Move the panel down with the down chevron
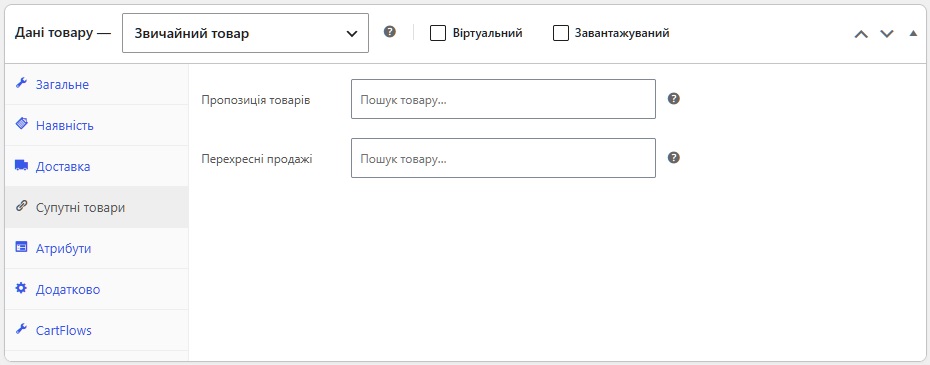Image resolution: width=930 pixels, height=365 pixels. [887, 34]
